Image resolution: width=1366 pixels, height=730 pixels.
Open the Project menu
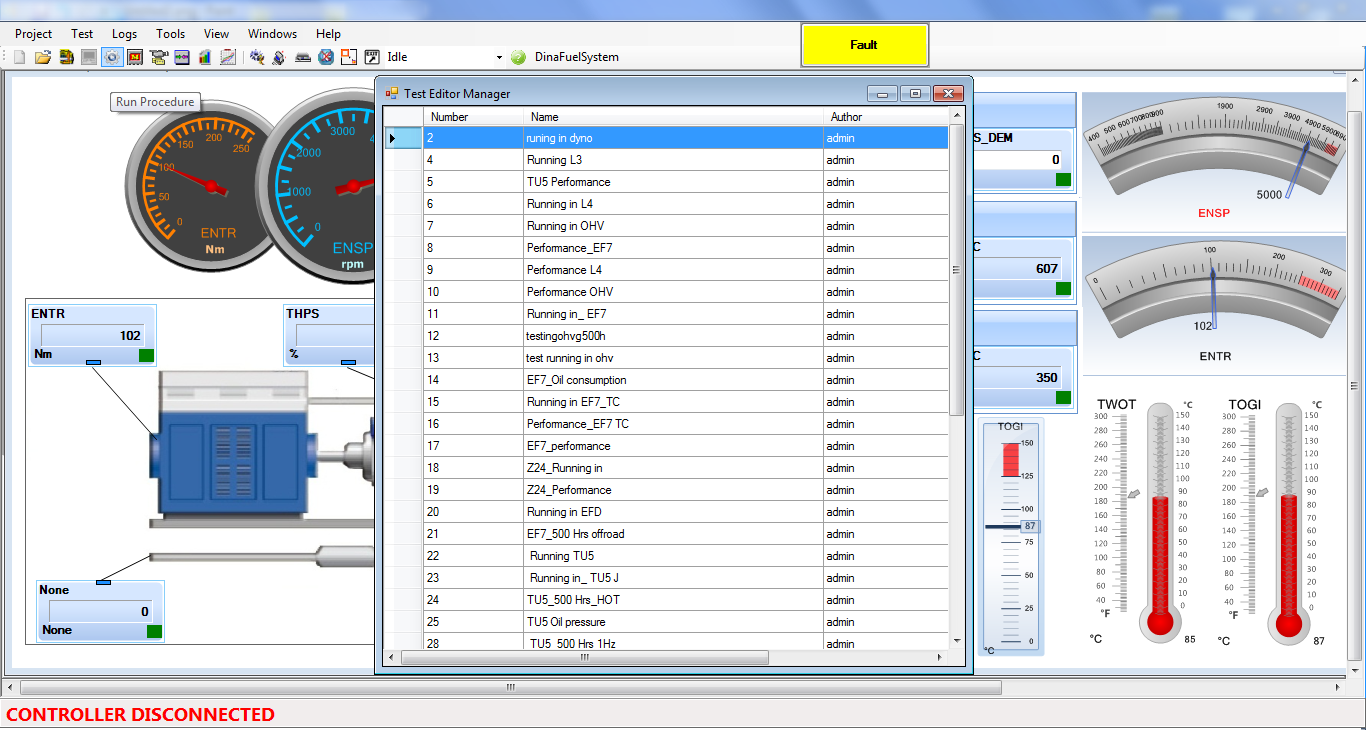(34, 34)
